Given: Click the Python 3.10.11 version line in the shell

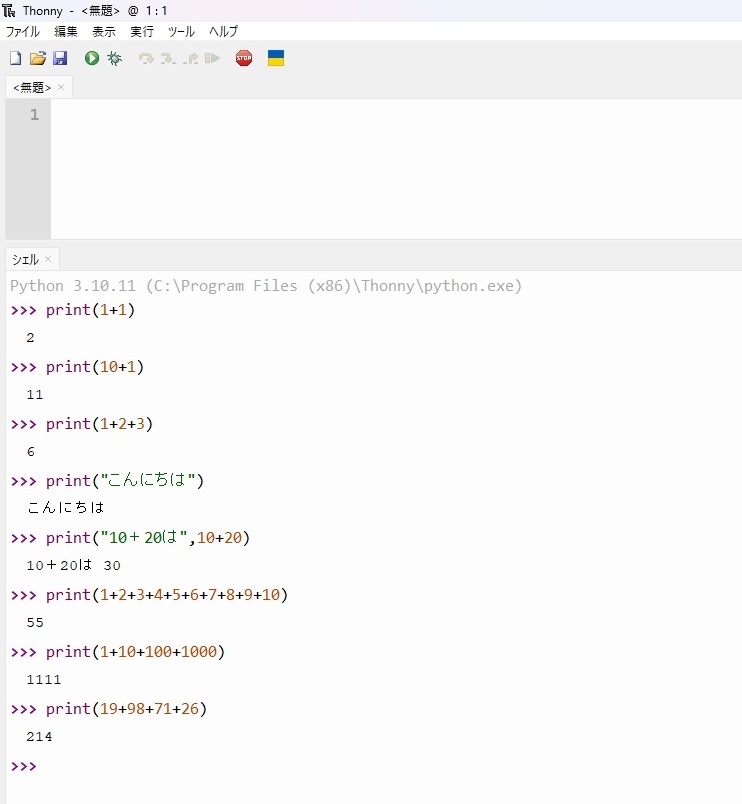Looking at the screenshot, I should pyautogui.click(x=266, y=286).
